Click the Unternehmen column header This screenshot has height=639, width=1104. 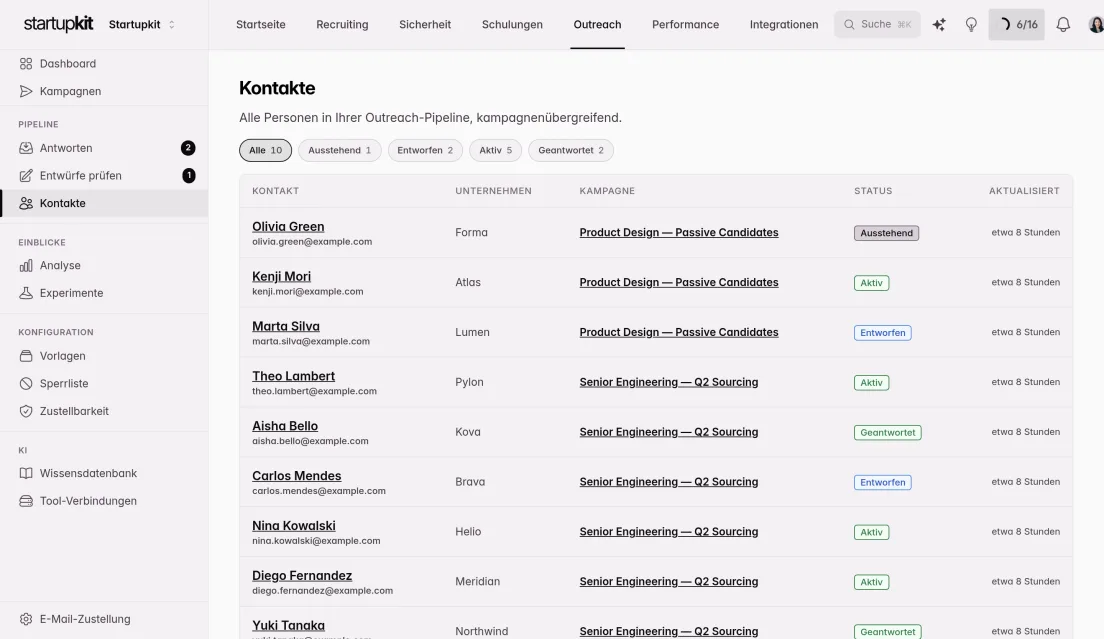494,191
